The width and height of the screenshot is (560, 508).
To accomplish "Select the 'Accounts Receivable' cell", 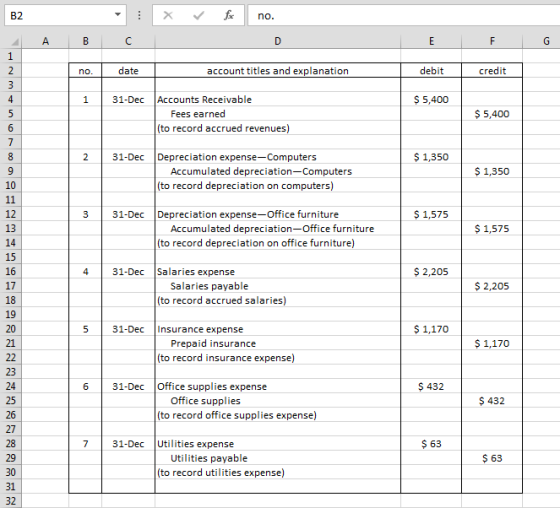I will click(x=278, y=100).
